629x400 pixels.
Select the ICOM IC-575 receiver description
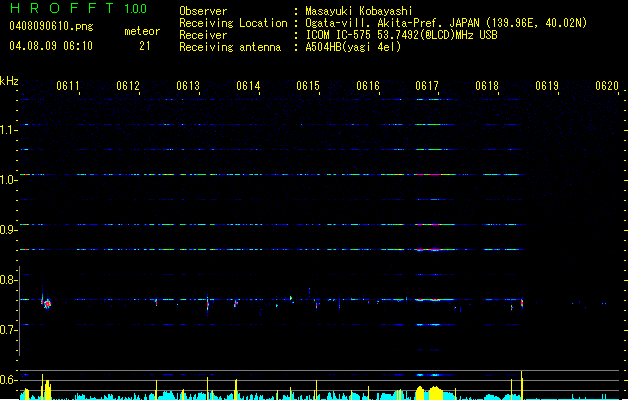402,35
